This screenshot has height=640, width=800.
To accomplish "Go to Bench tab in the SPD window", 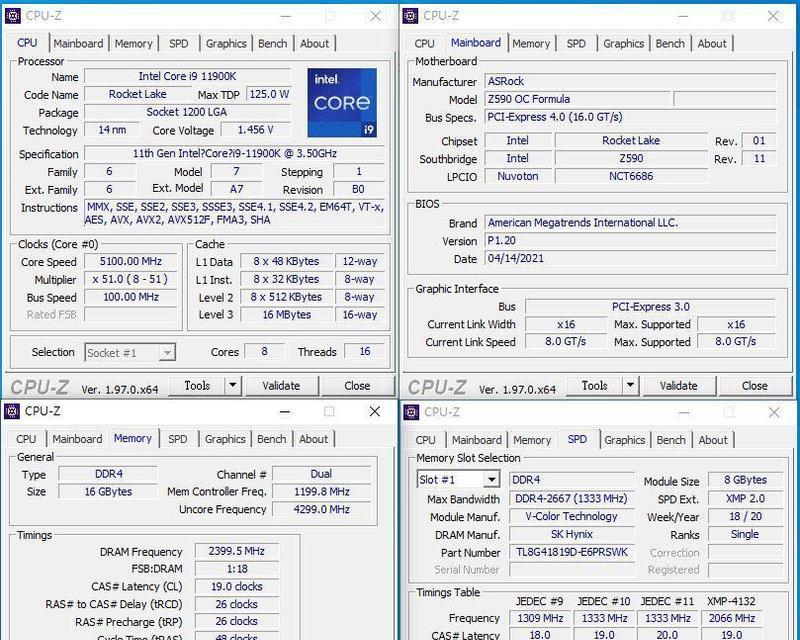I will [x=671, y=440].
